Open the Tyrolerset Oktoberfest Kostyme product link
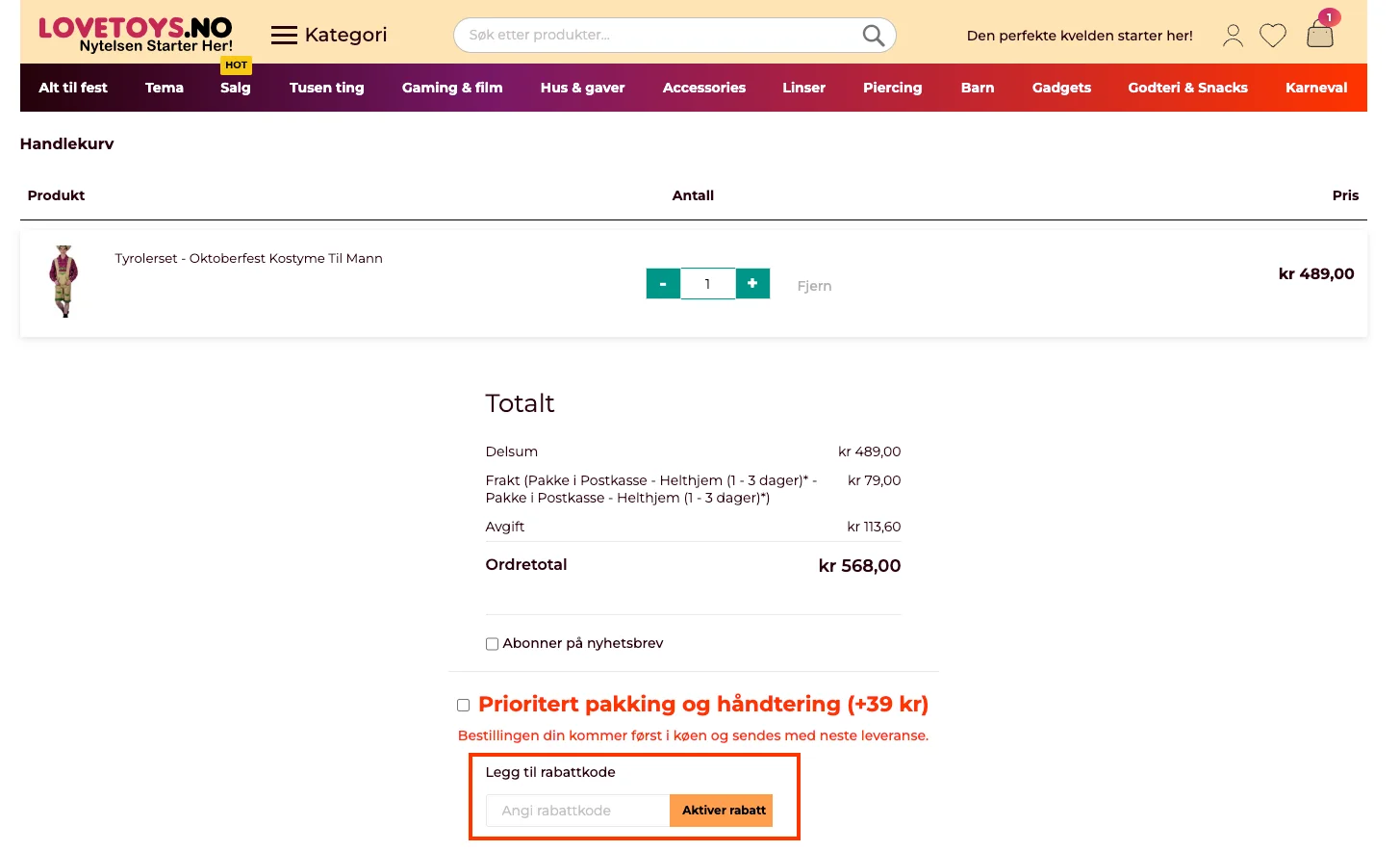1400x851 pixels. pyautogui.click(x=248, y=259)
